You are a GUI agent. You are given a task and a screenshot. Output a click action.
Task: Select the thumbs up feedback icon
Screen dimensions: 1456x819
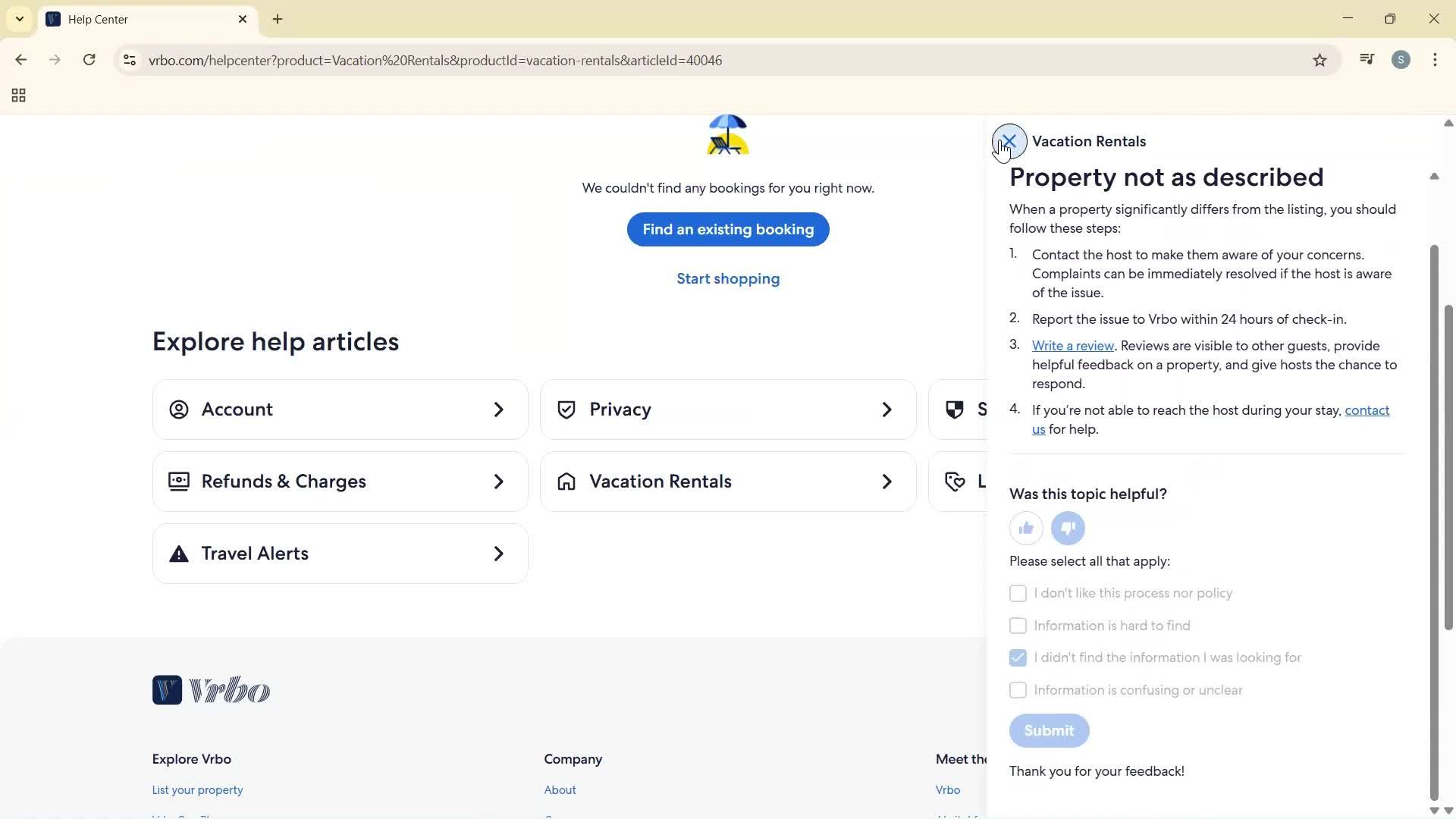pyautogui.click(x=1025, y=528)
